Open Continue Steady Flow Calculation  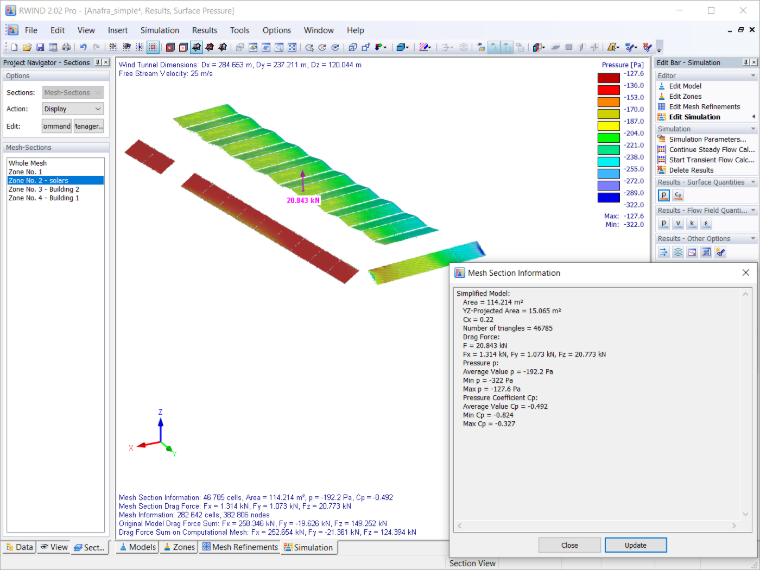pyautogui.click(x=706, y=149)
